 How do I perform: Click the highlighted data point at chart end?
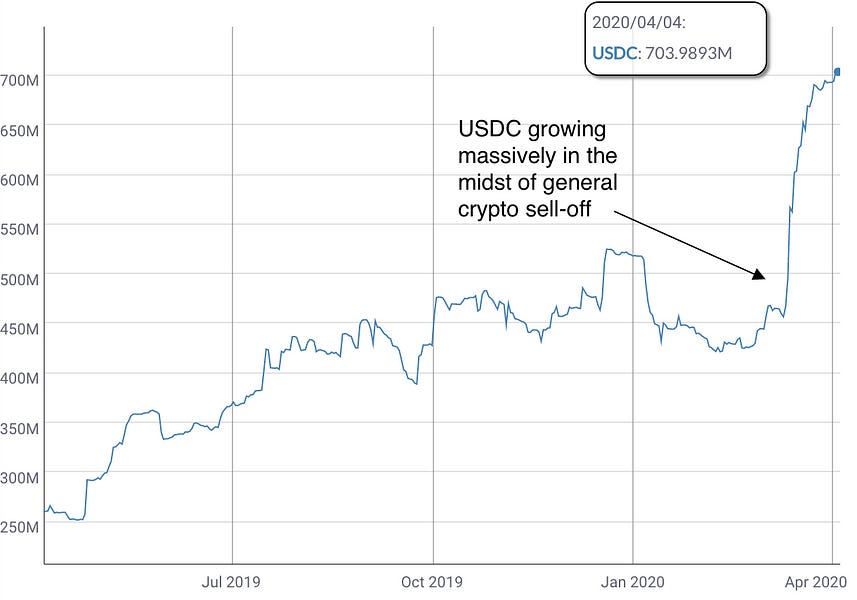(x=838, y=71)
